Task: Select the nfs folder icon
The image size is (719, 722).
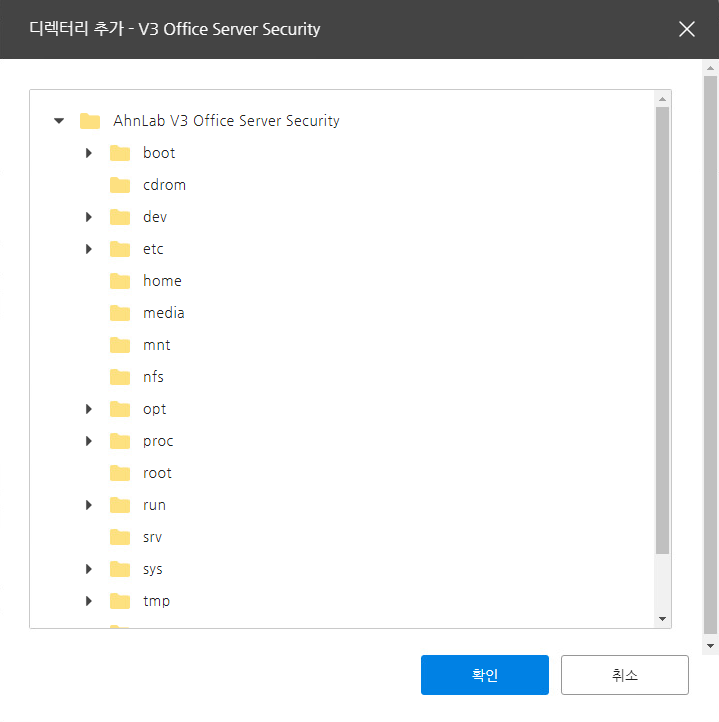Action: click(x=120, y=377)
